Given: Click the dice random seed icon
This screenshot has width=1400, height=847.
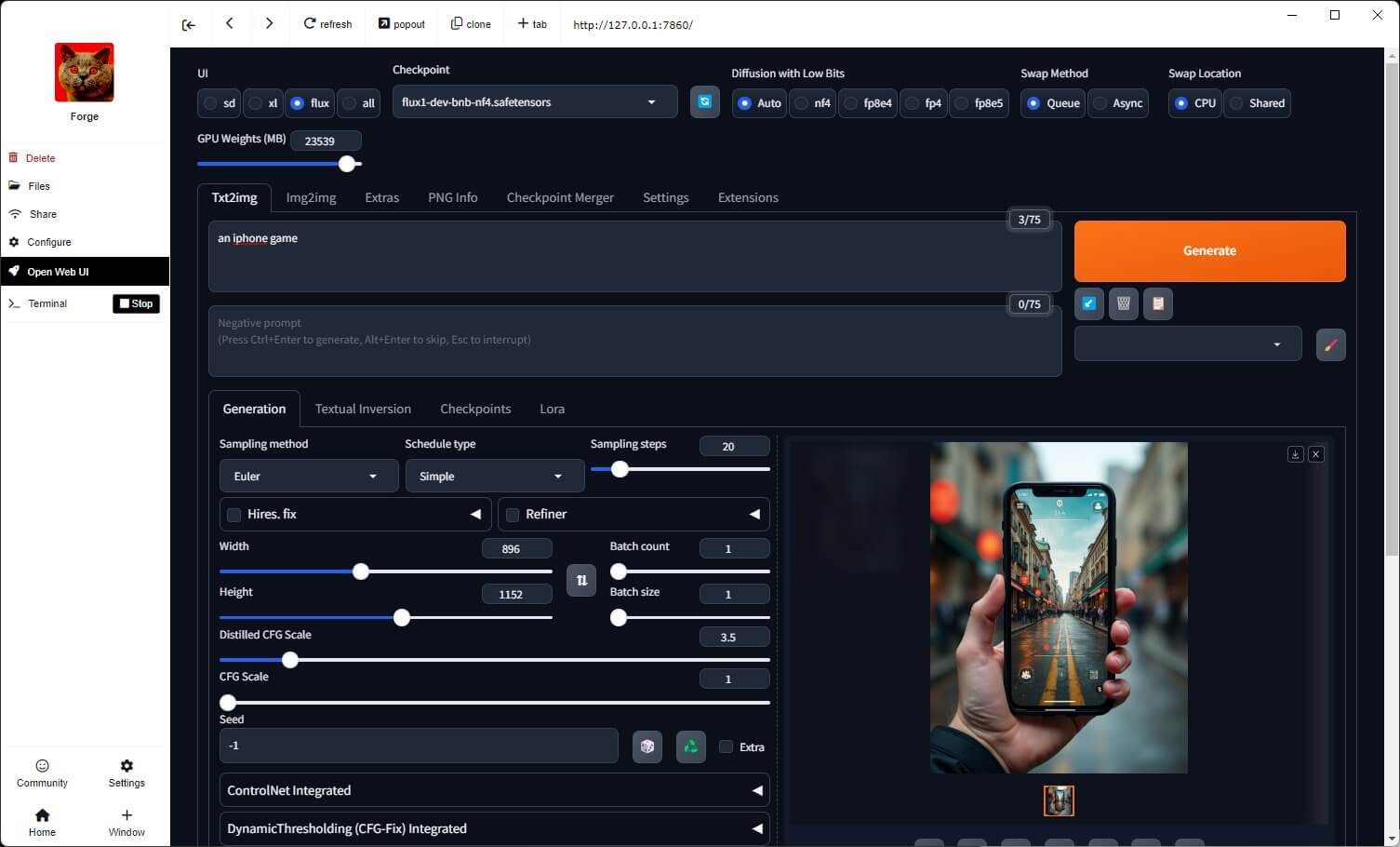Looking at the screenshot, I should click(647, 746).
